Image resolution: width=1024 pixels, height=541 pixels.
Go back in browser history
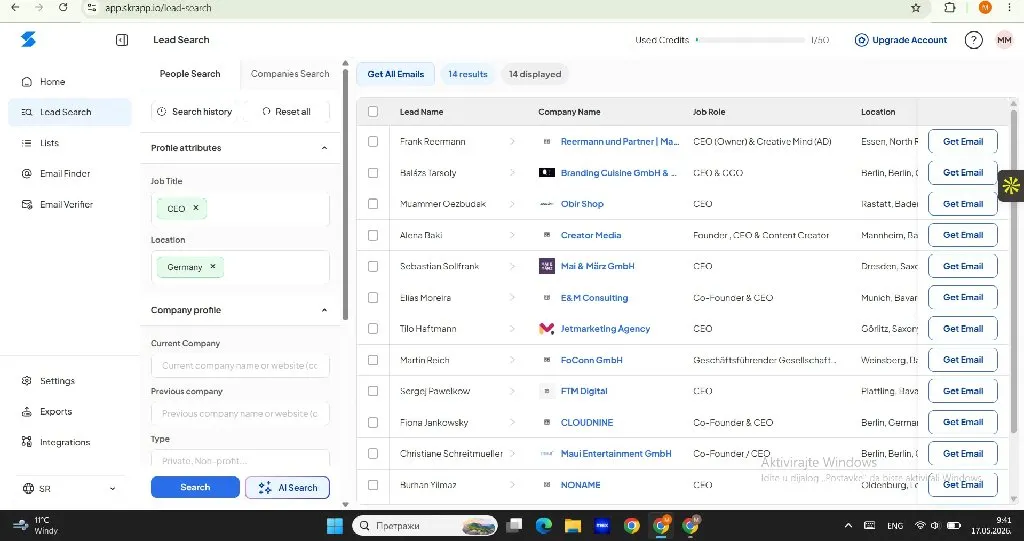coord(15,7)
